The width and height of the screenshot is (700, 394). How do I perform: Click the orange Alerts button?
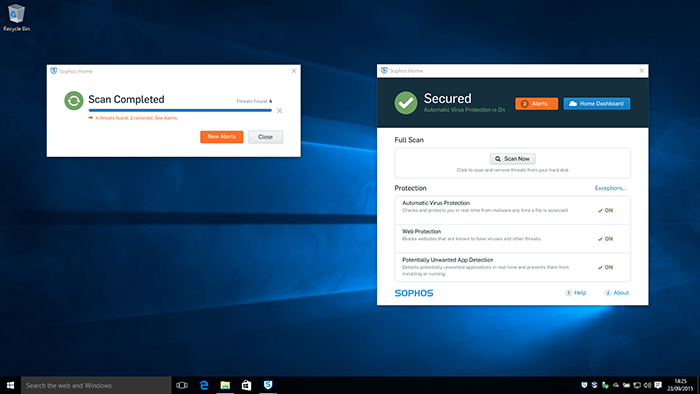point(537,104)
